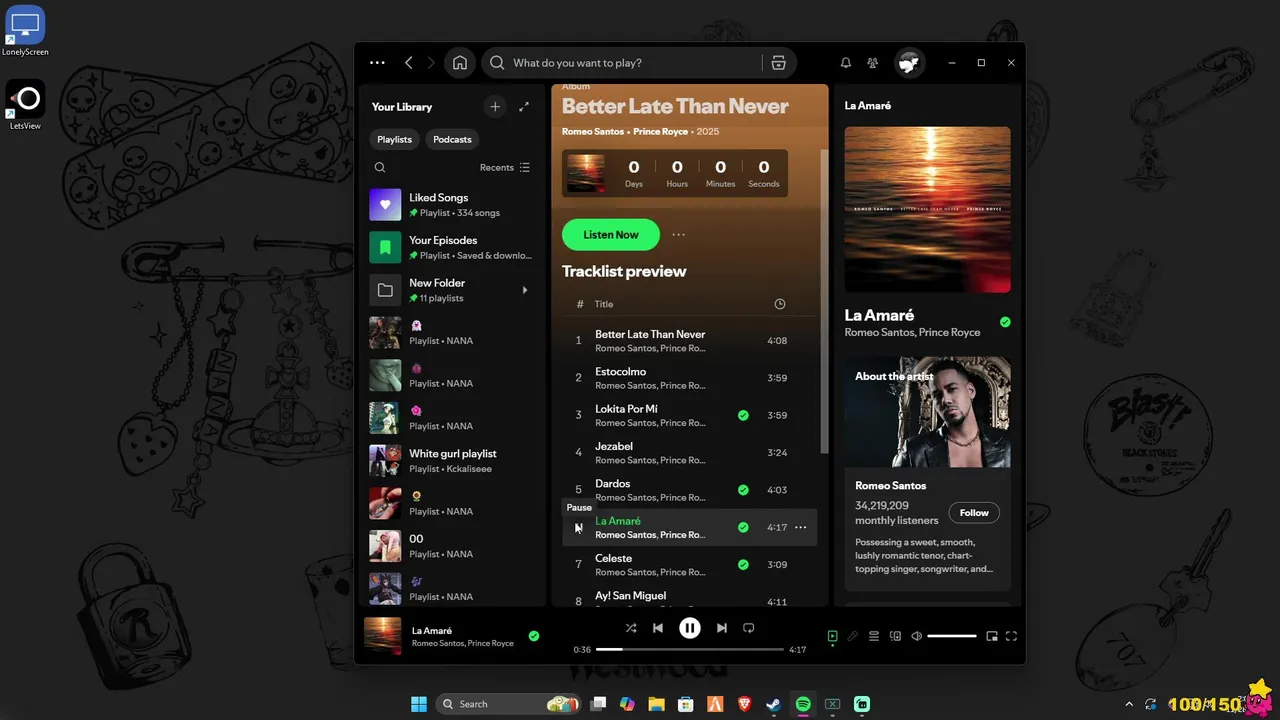The image size is (1280, 720).
Task: Expand the New Folder arrow
Action: 525,290
